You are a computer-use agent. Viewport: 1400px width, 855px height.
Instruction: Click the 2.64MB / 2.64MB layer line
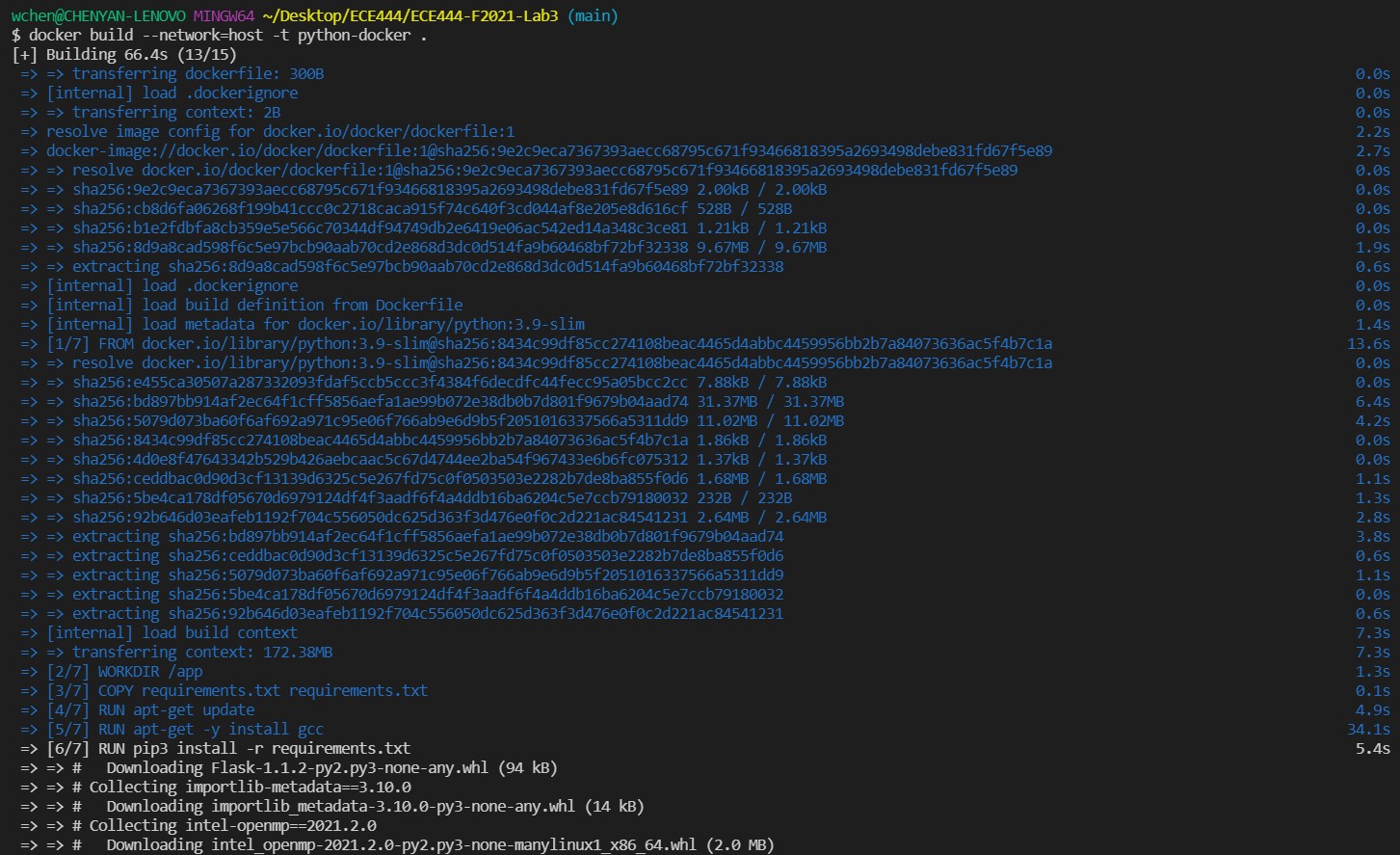423,518
